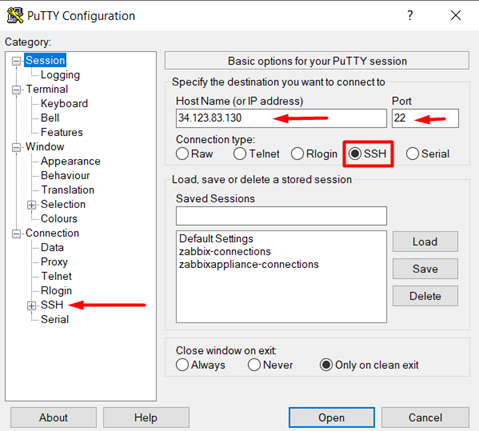Click the Save session button

425,269
